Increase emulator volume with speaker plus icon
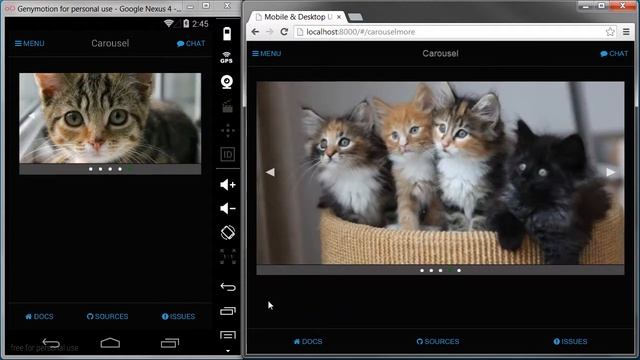Viewport: 640px width, 360px height. tap(228, 185)
